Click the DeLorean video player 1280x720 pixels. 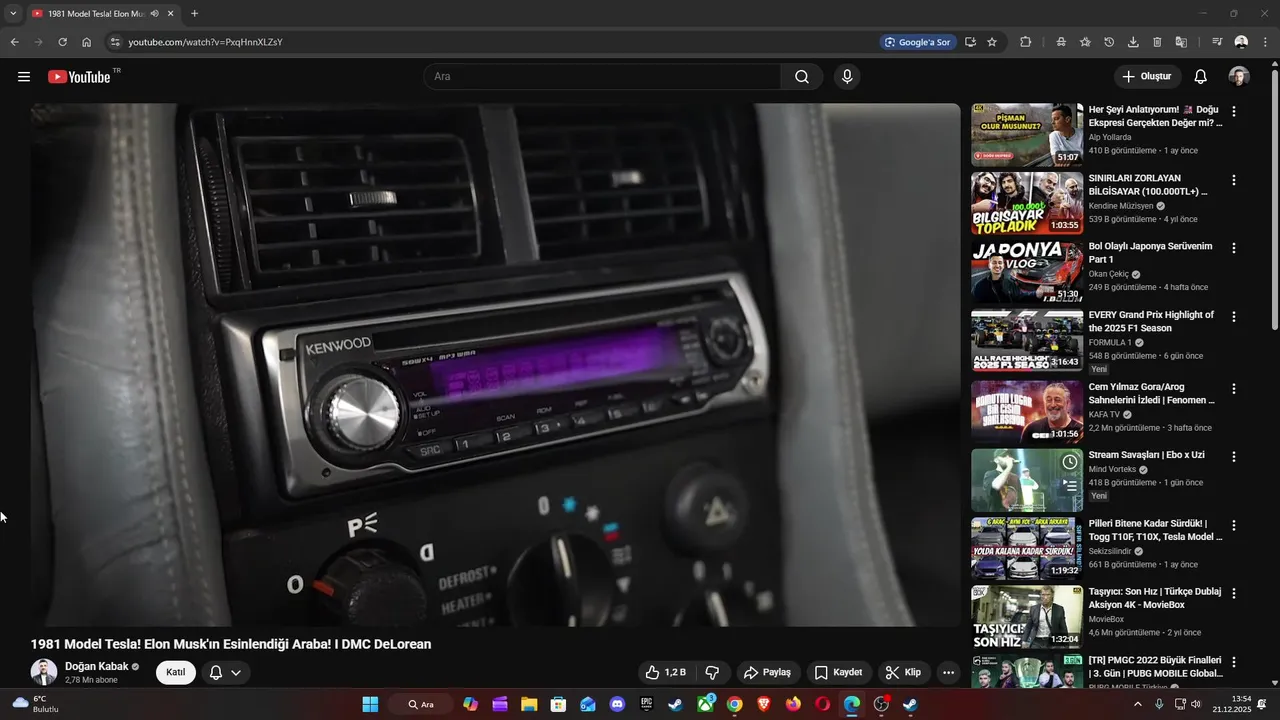tap(495, 365)
